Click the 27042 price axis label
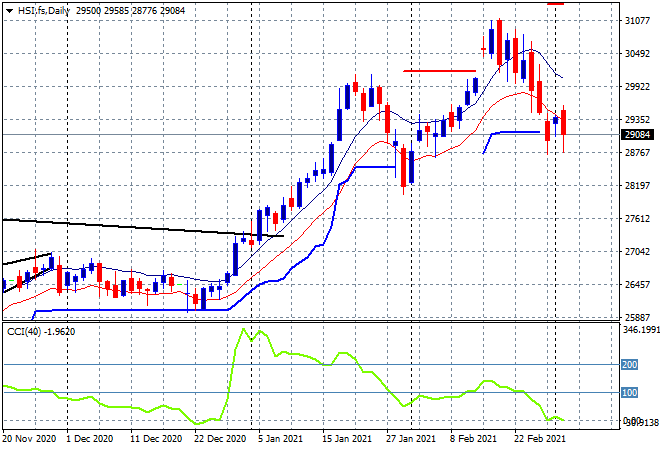The width and height of the screenshot is (660, 450). (637, 252)
